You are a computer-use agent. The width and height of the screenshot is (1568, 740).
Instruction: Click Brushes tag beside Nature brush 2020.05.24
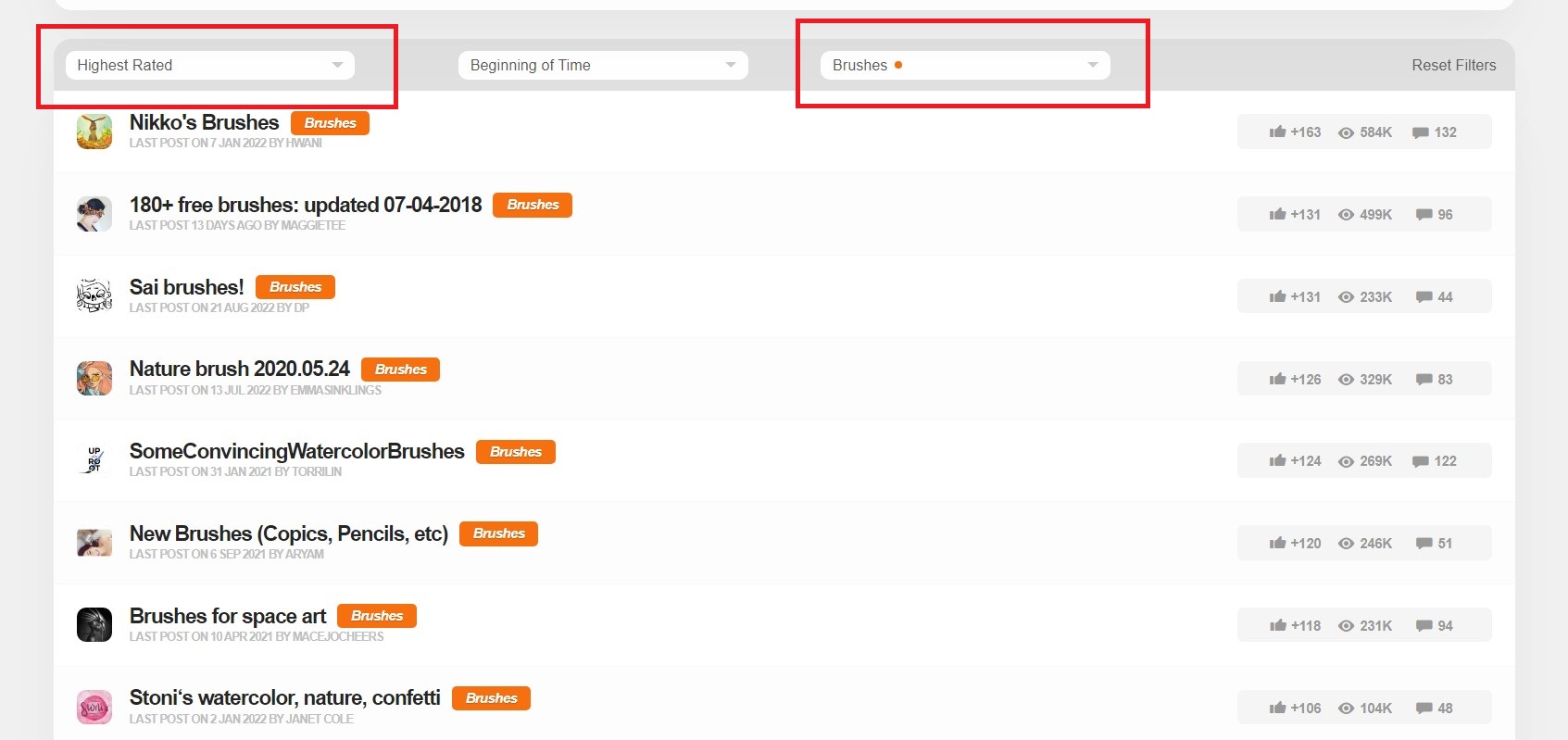pos(400,370)
